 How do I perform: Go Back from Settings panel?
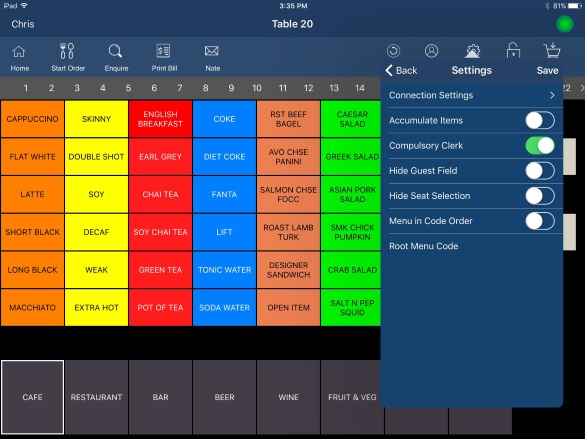401,70
